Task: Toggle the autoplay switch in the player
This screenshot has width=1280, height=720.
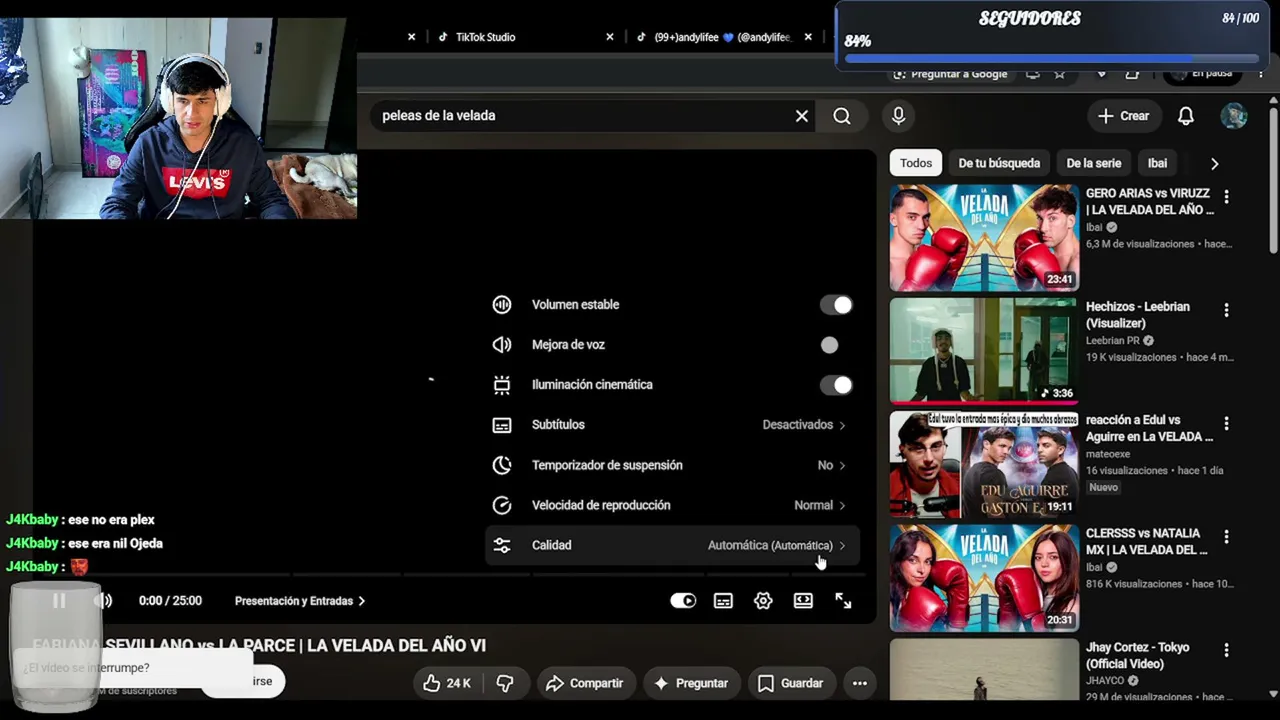Action: [x=683, y=601]
